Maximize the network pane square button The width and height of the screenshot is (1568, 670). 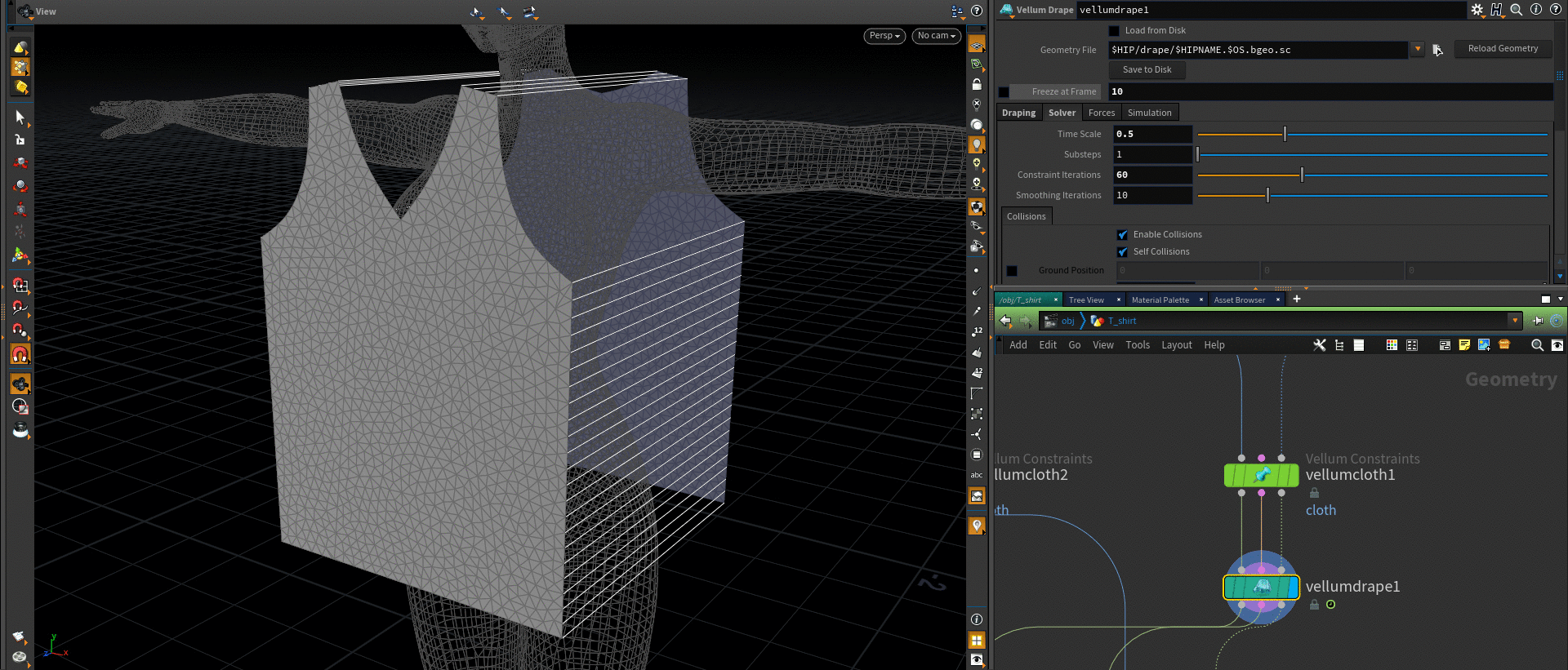(1546, 300)
